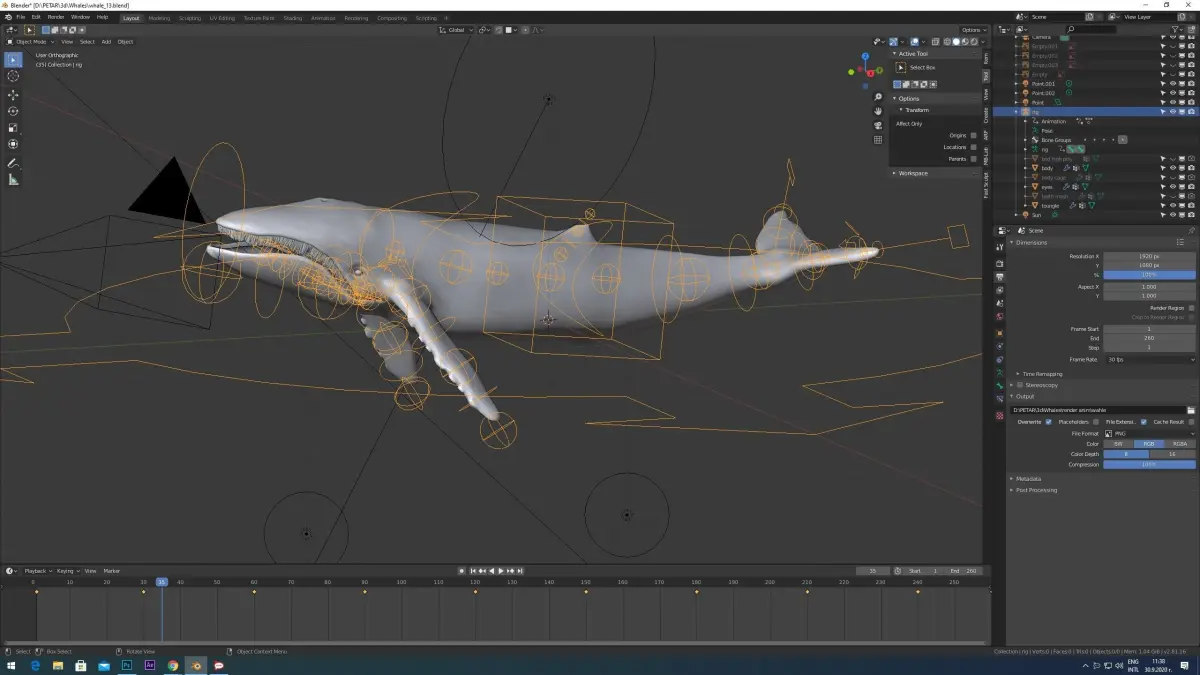This screenshot has height=675, width=1200.
Task: Open the Frame Rate 30 fps dropdown
Action: pyautogui.click(x=1149, y=359)
